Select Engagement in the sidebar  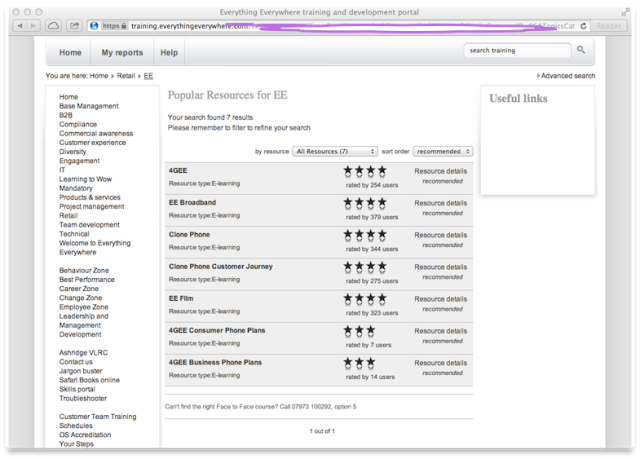79,161
